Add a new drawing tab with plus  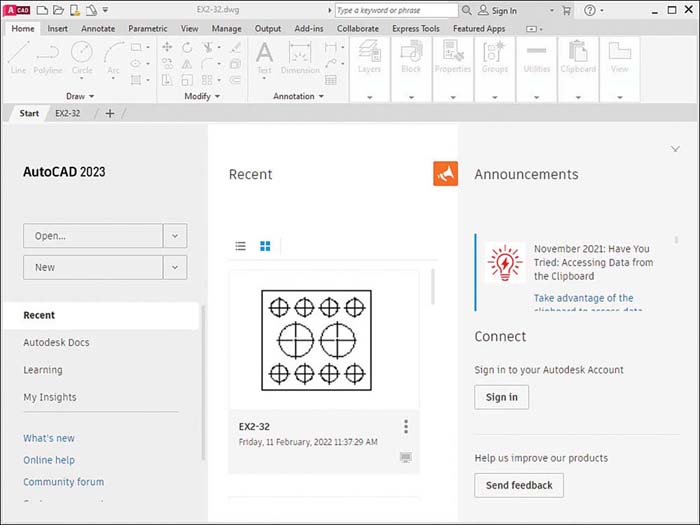pyautogui.click(x=110, y=113)
